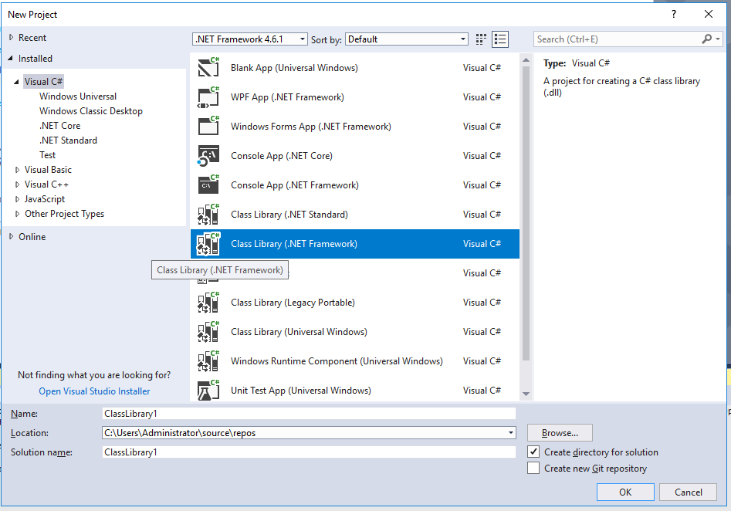731x511 pixels.
Task: Collapse the Installed node
Action: pos(11,59)
